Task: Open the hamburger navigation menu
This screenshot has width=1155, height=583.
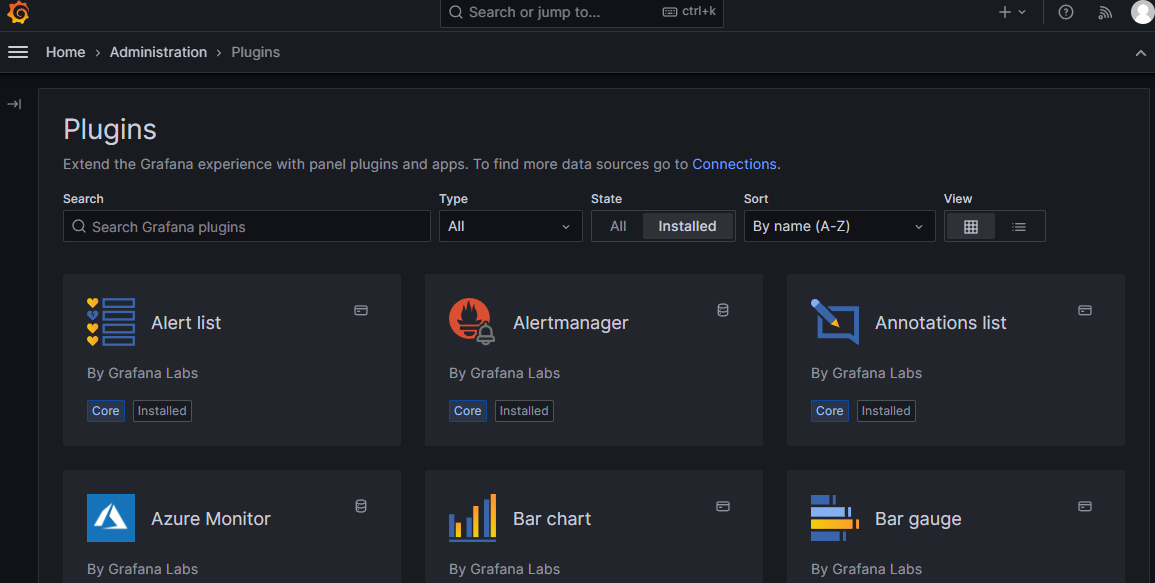Action: pos(18,52)
